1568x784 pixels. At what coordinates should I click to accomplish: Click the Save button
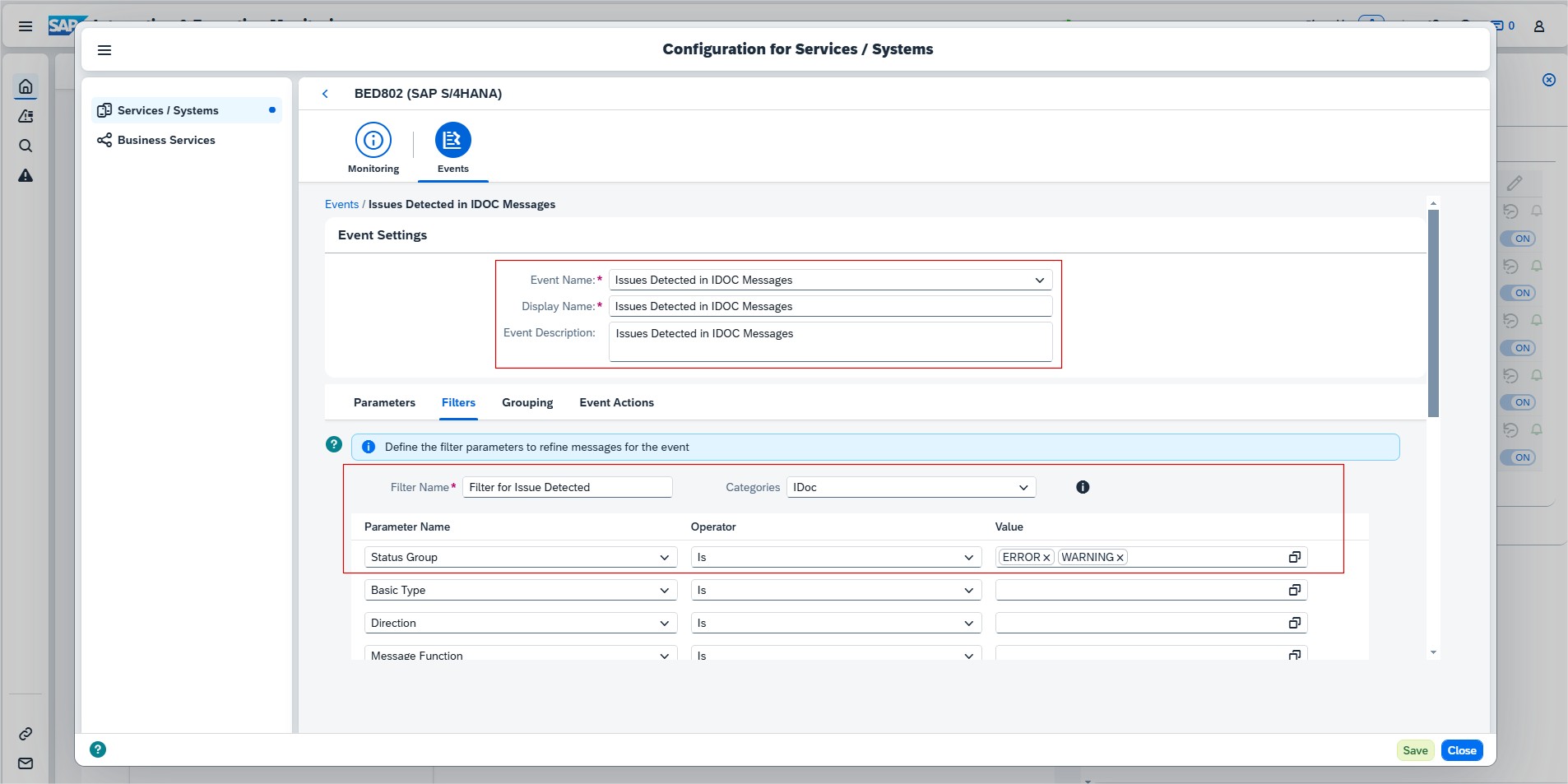point(1415,750)
